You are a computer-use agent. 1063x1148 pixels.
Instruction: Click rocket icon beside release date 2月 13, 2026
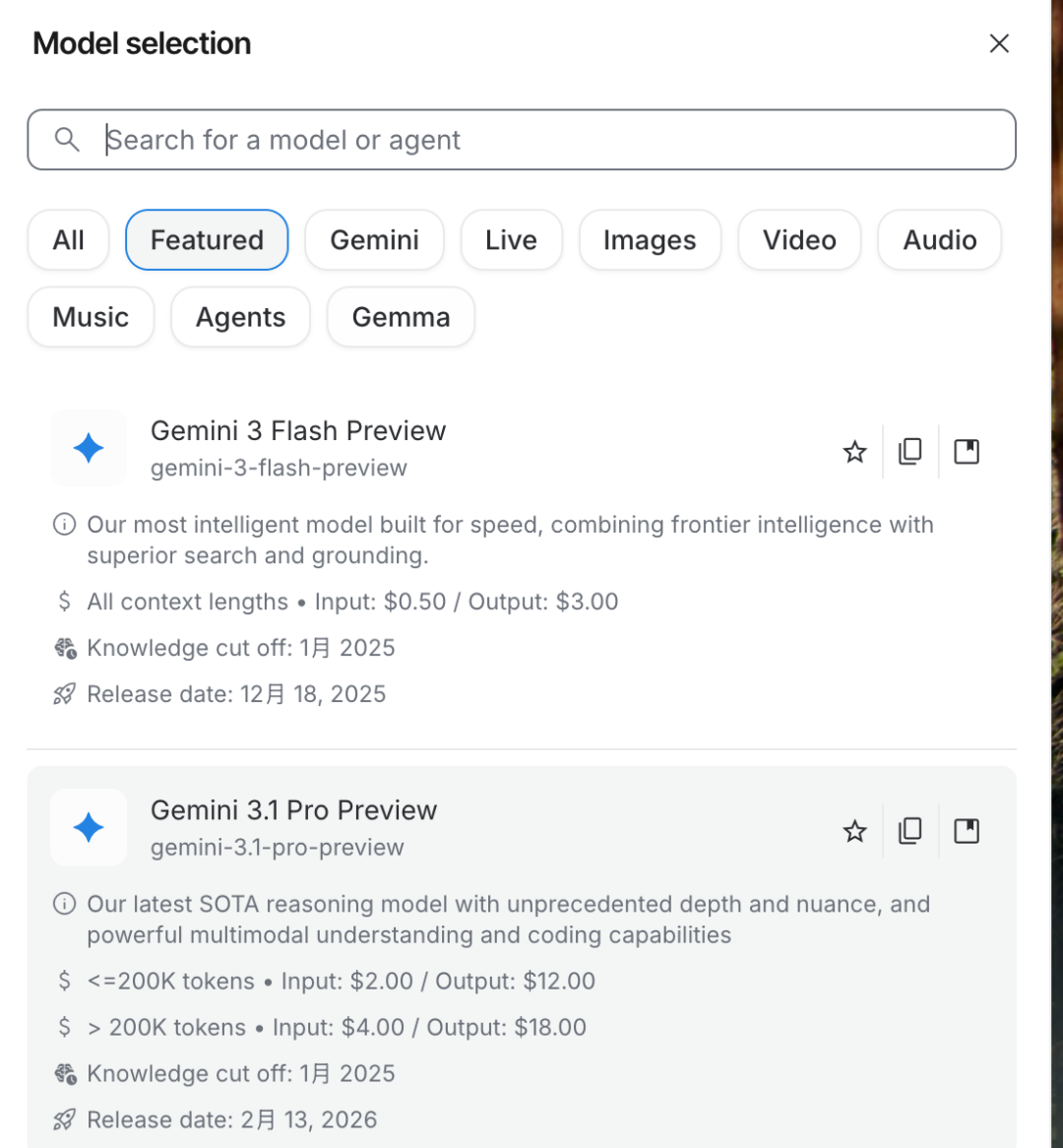point(64,1119)
